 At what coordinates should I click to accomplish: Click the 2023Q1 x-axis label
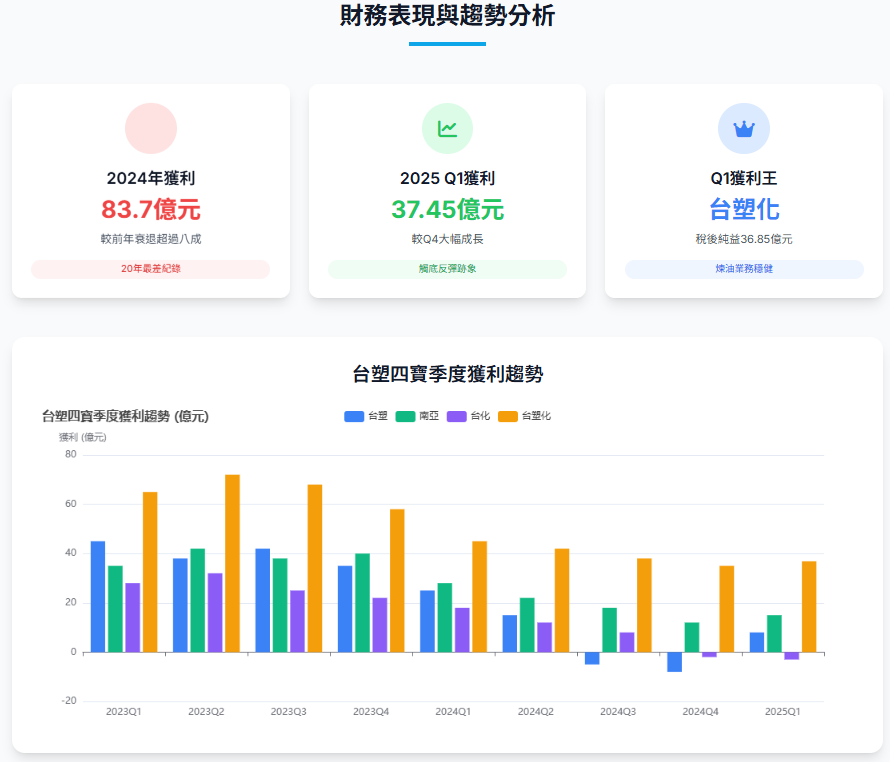124,712
